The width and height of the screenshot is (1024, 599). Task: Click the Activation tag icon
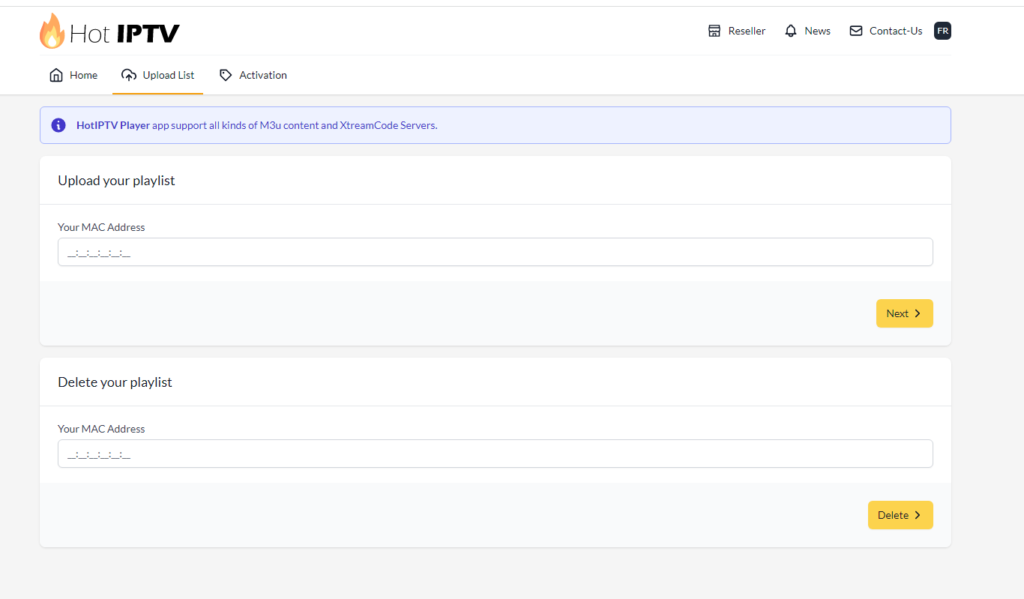[225, 75]
